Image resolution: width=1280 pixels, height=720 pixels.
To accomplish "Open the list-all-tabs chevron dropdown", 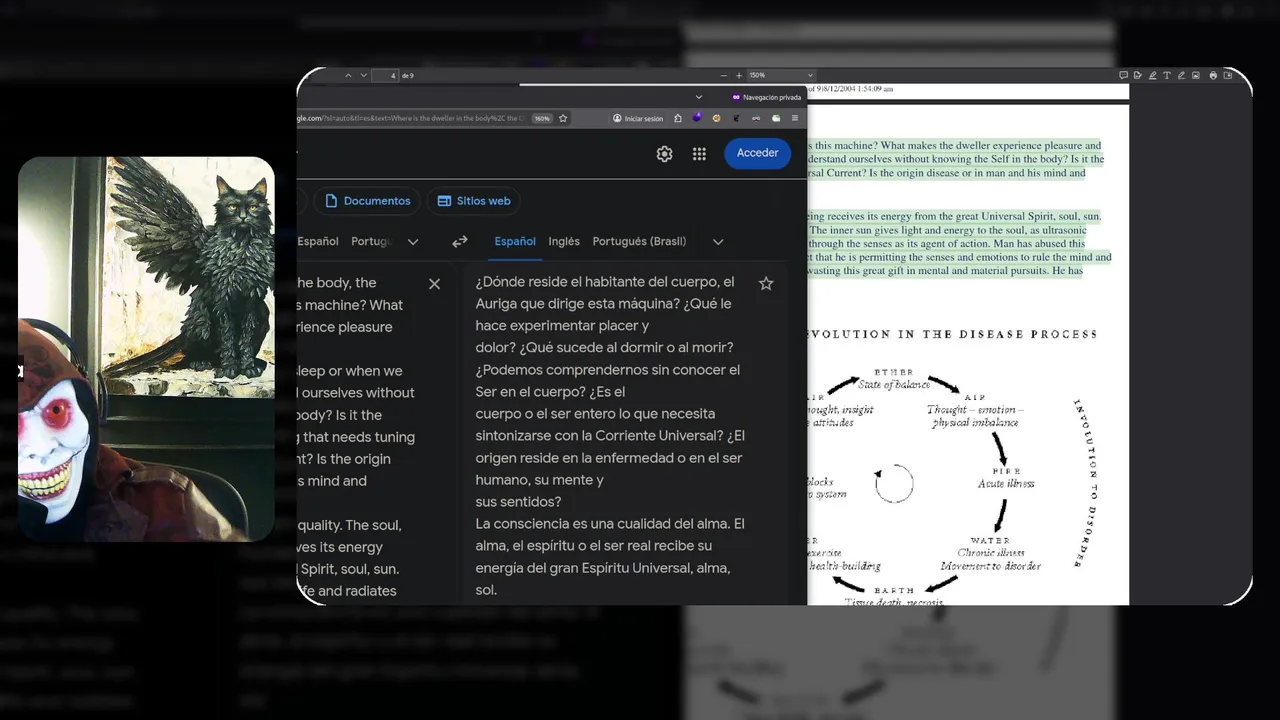I will [x=701, y=96].
